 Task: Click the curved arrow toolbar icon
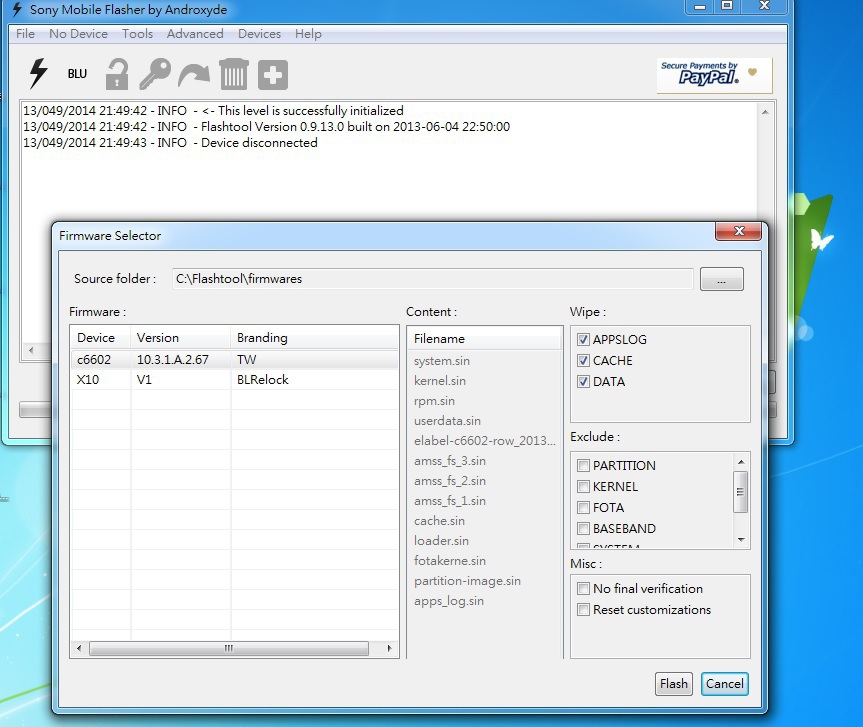pyautogui.click(x=193, y=75)
